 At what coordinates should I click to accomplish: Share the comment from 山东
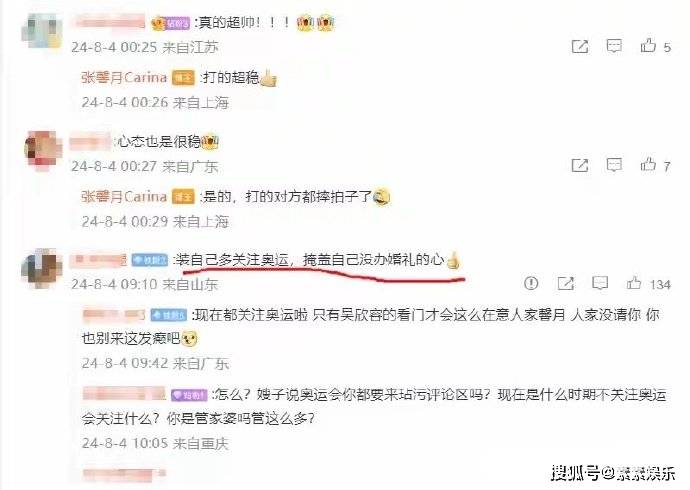(565, 283)
